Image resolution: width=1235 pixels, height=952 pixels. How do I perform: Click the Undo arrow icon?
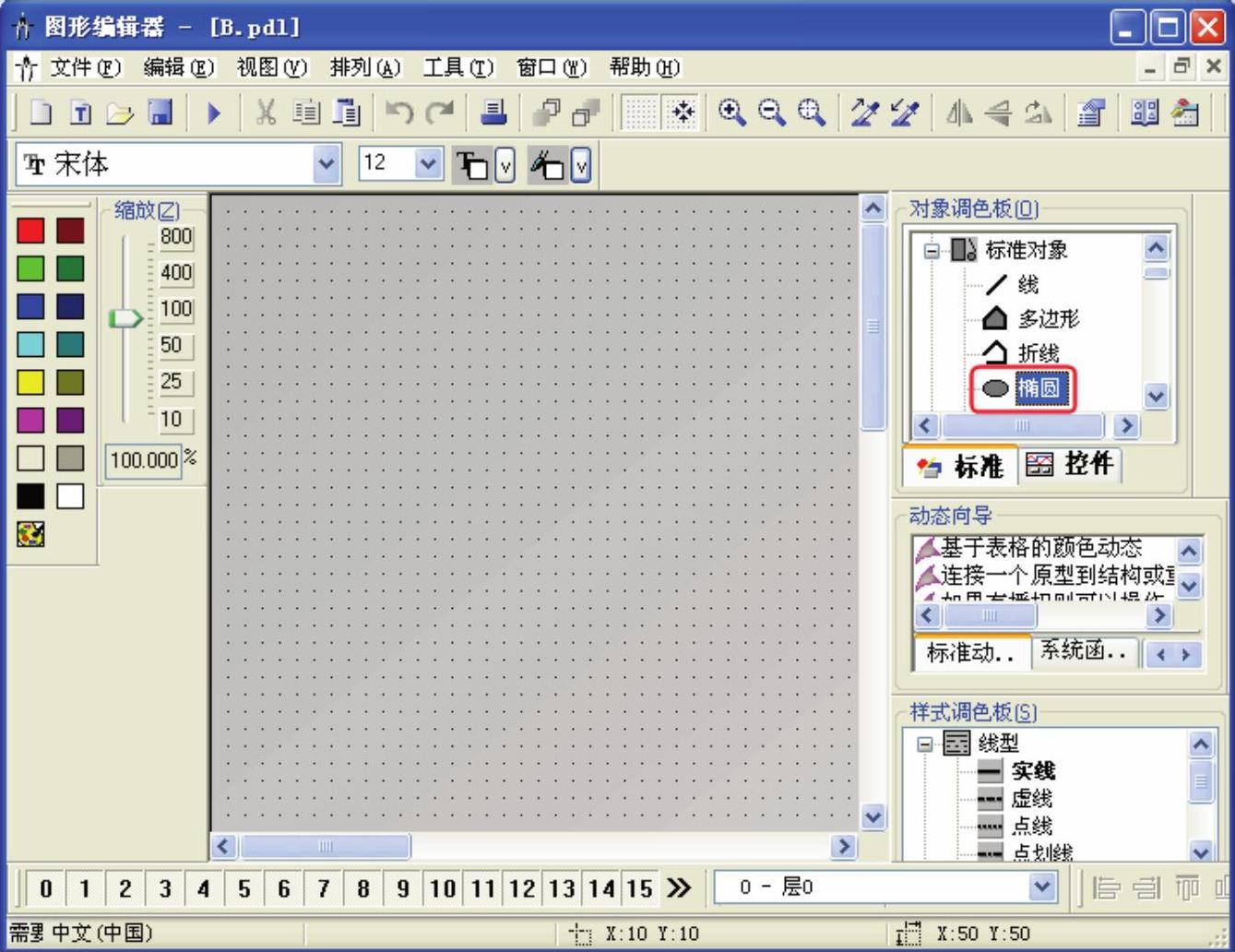tap(399, 113)
